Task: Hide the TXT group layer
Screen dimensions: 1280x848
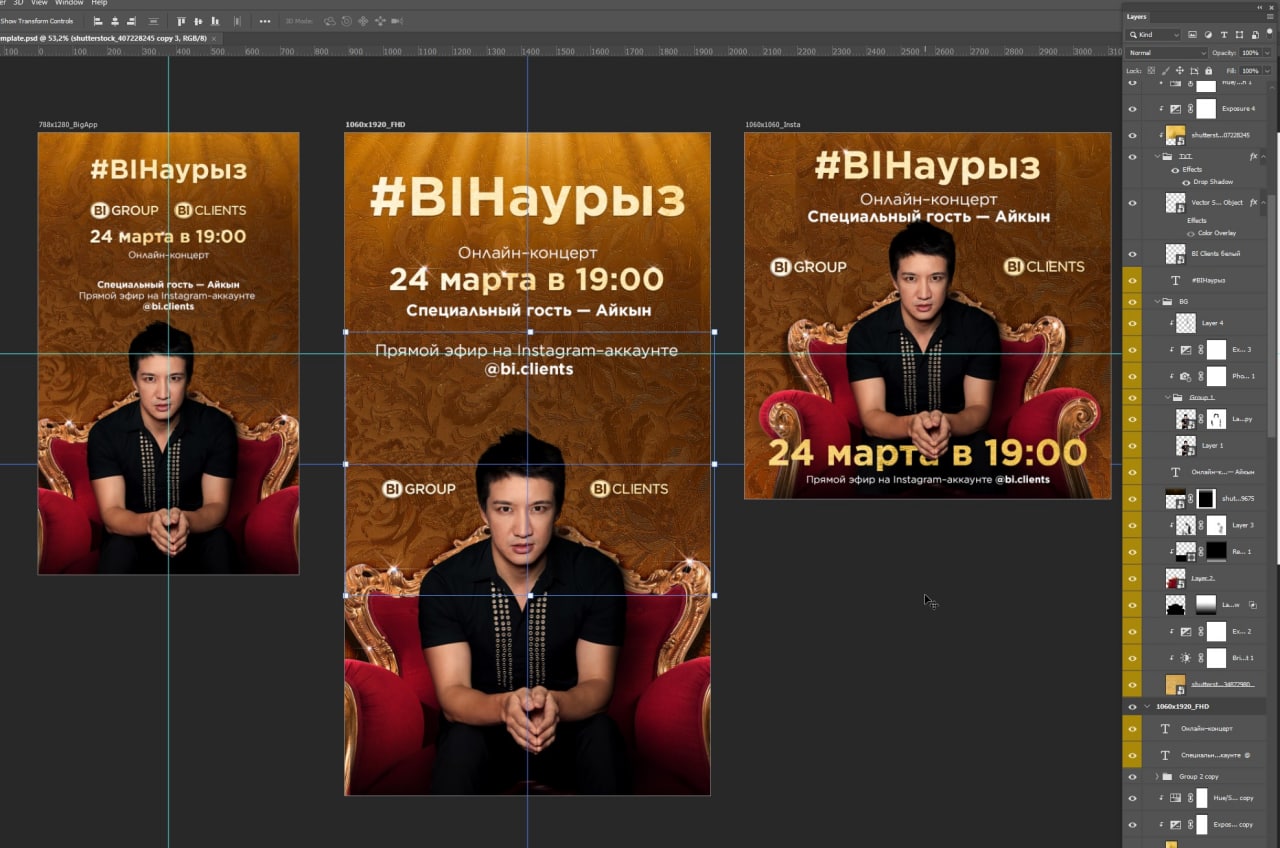Action: tap(1132, 157)
